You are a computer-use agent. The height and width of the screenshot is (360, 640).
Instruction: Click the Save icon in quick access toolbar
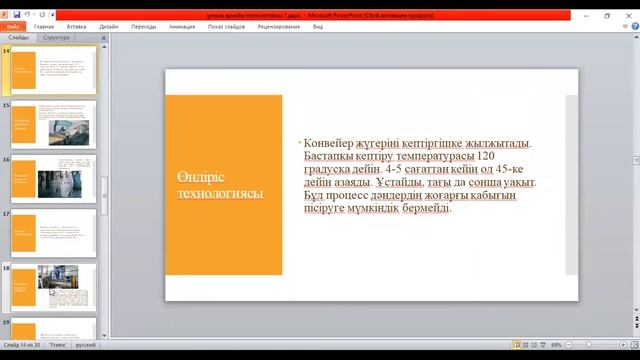pyautogui.click(x=16, y=15)
